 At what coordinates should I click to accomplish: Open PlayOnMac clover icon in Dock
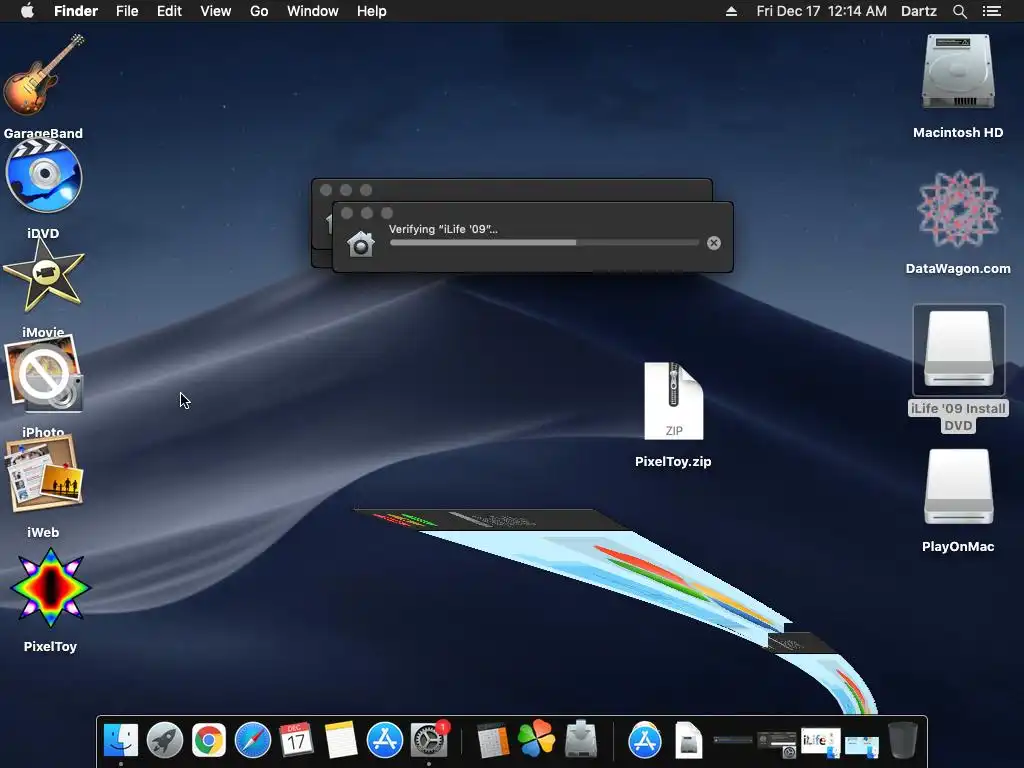536,739
